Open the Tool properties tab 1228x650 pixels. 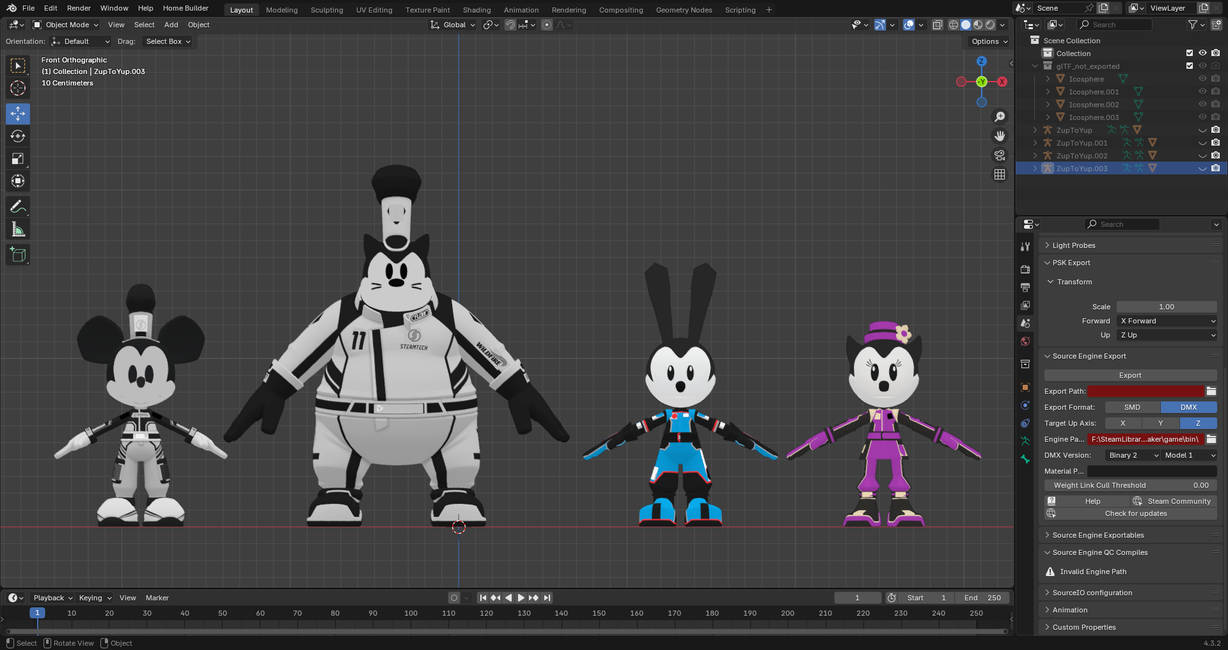1025,246
